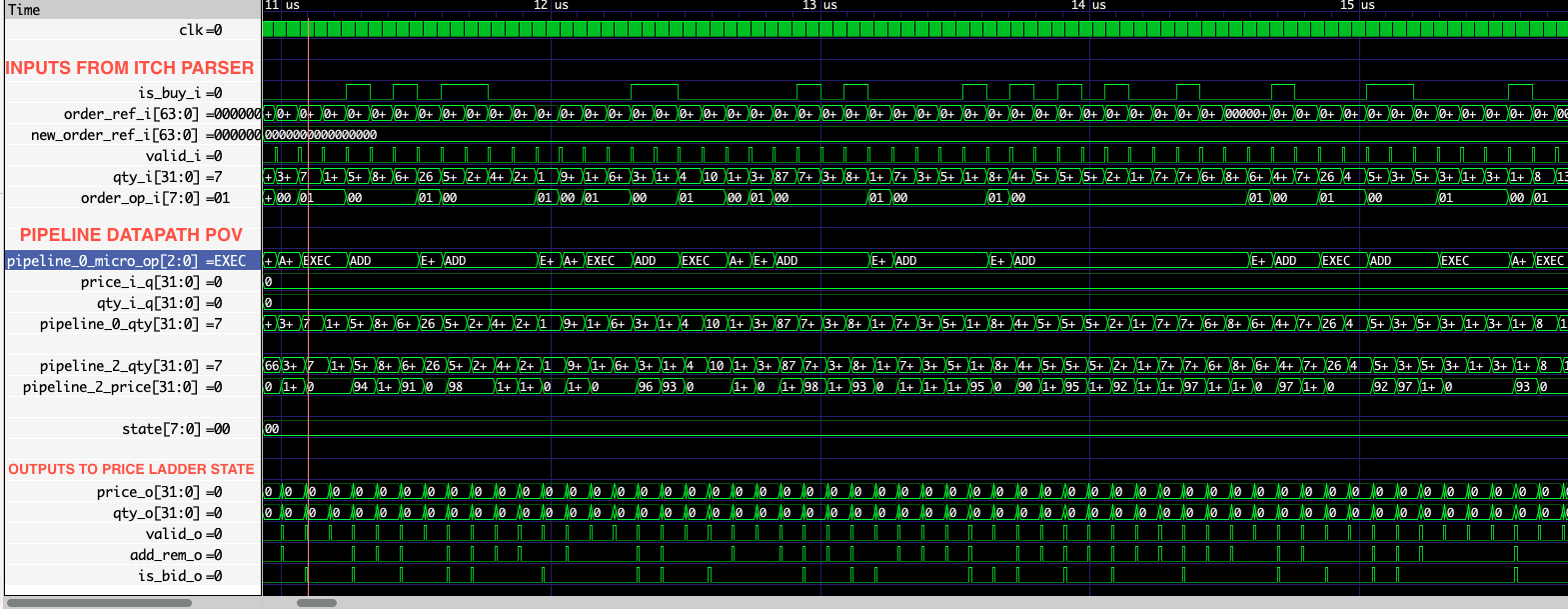Click the price_o[31:0] output signal

147,492
